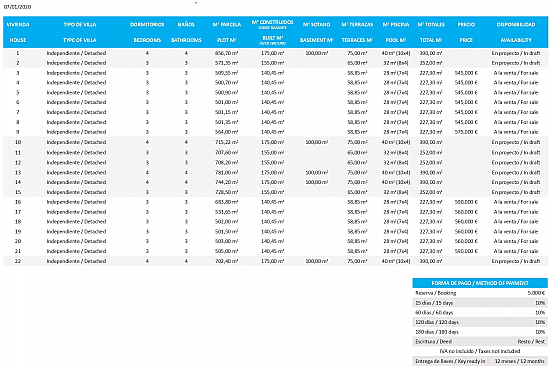Select the PRECIO / PRICE column header
The height and width of the screenshot is (367, 550).
pos(466,32)
